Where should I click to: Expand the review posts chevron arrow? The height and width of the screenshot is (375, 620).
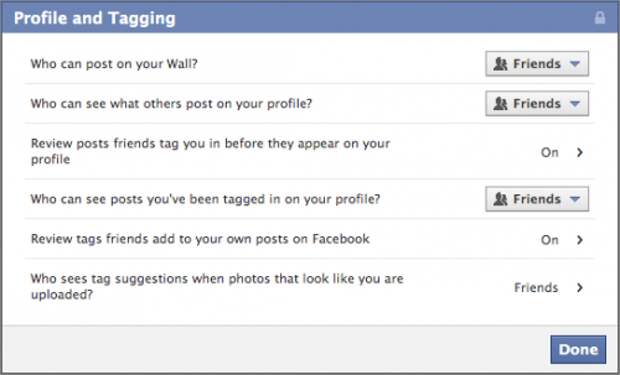coord(580,152)
